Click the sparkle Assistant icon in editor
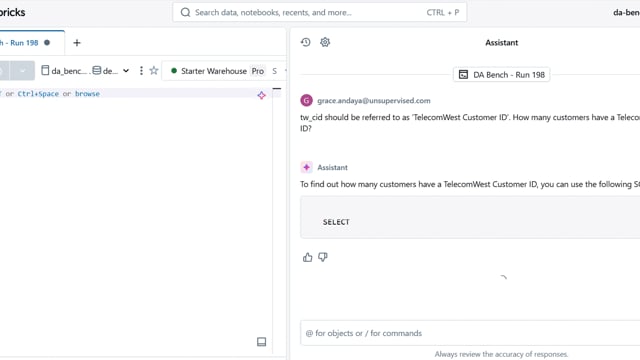 262,96
